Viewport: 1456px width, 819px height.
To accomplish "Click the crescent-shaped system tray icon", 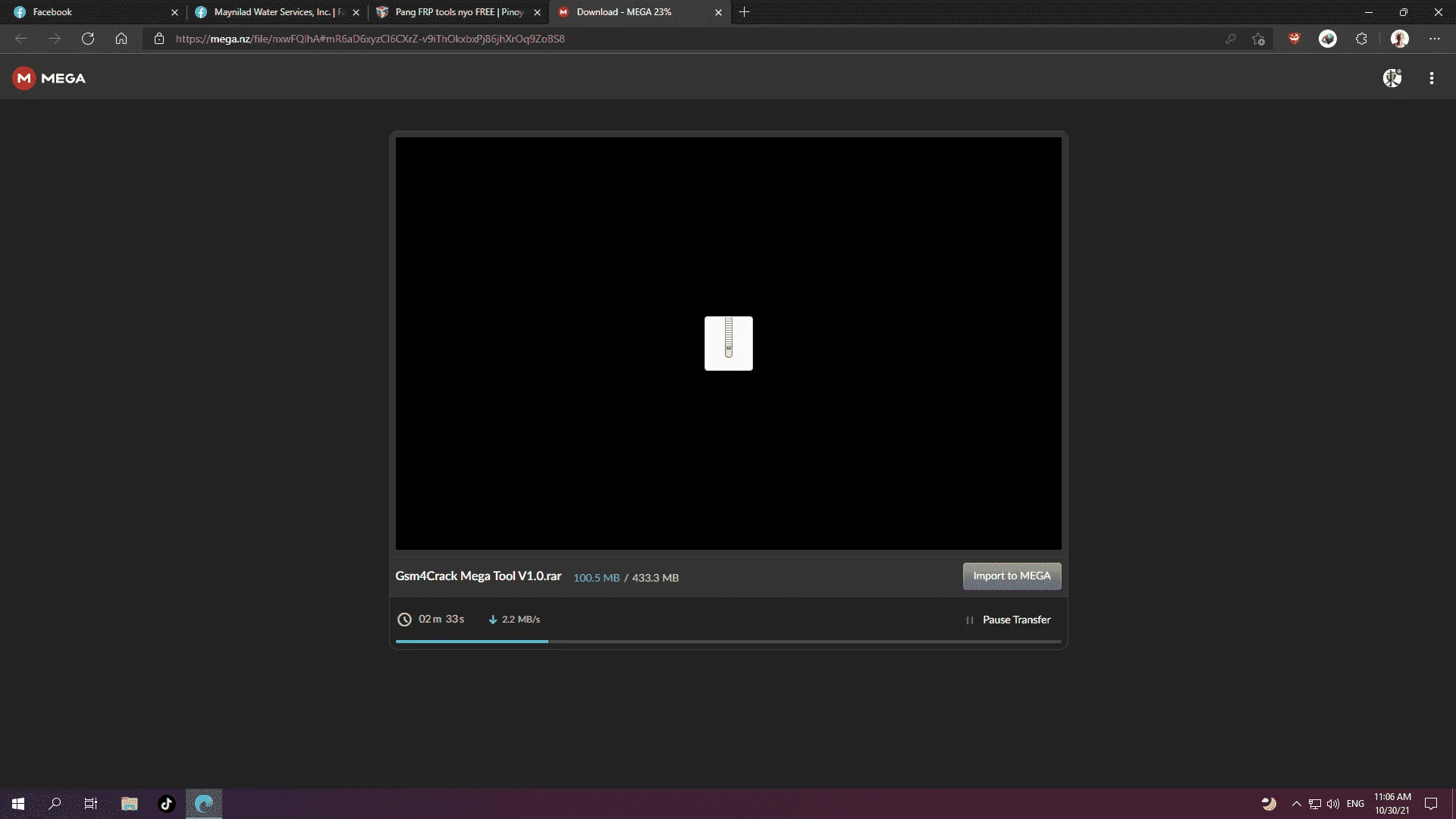I will [x=1269, y=804].
